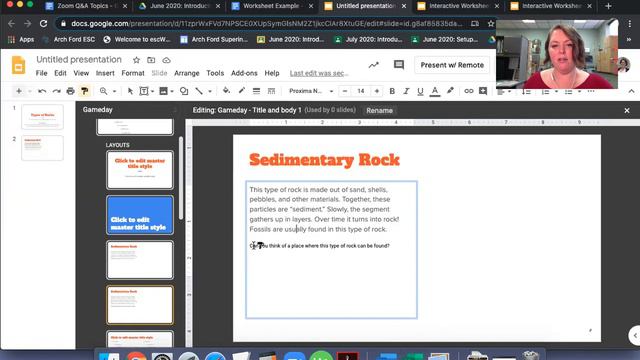640x360 pixels.
Task: Open the Tools menu
Action: 215,73
